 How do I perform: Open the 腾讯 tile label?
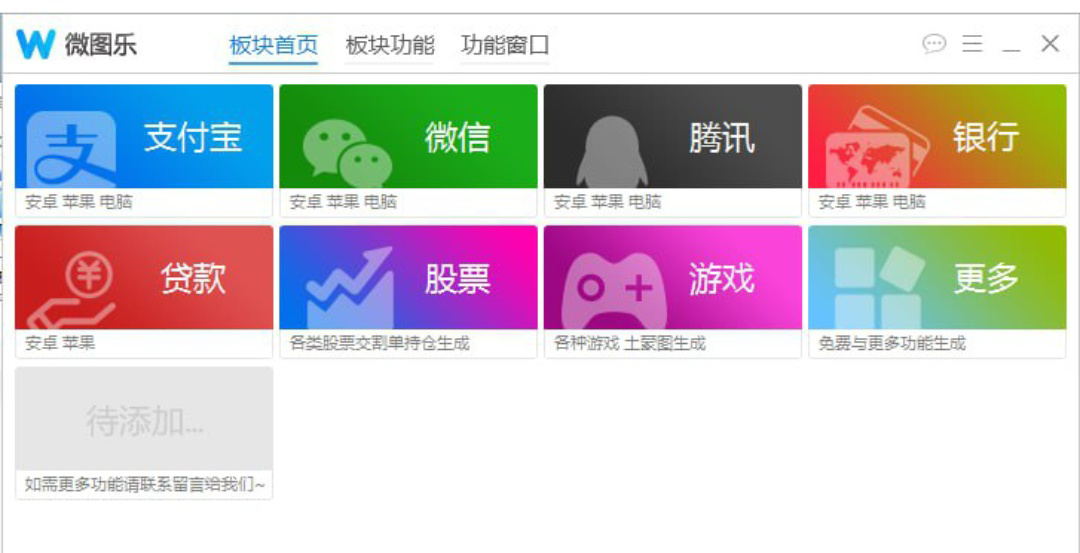[x=722, y=137]
